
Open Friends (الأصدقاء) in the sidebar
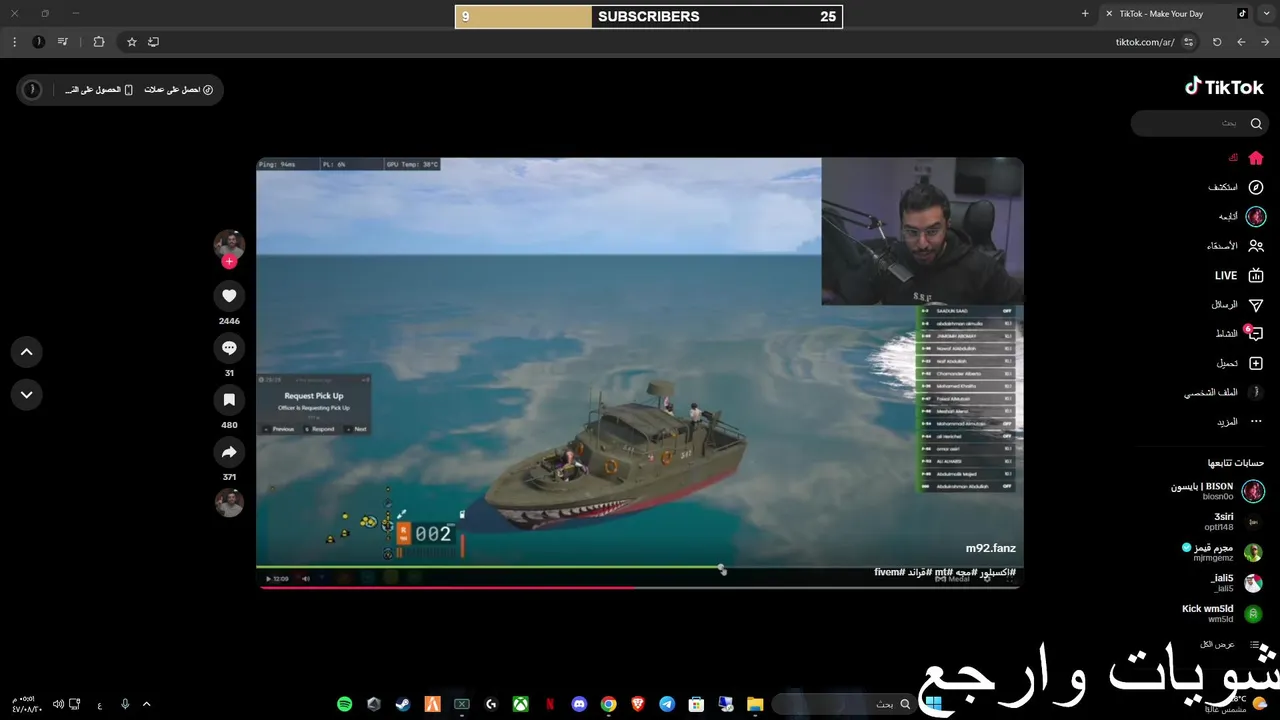tap(1235, 246)
